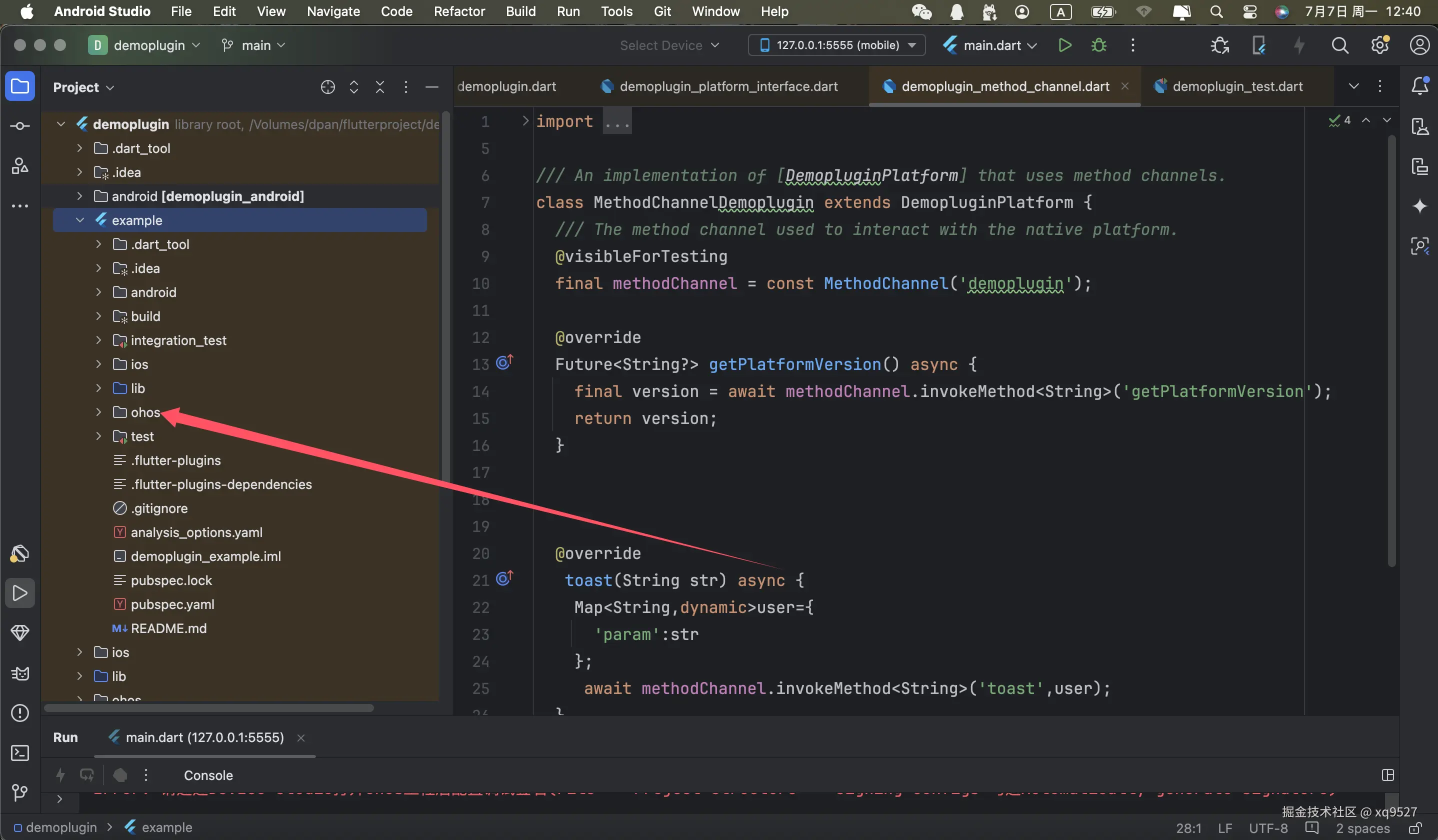
Task: Open IDE settings gear icon
Action: [x=1380, y=45]
